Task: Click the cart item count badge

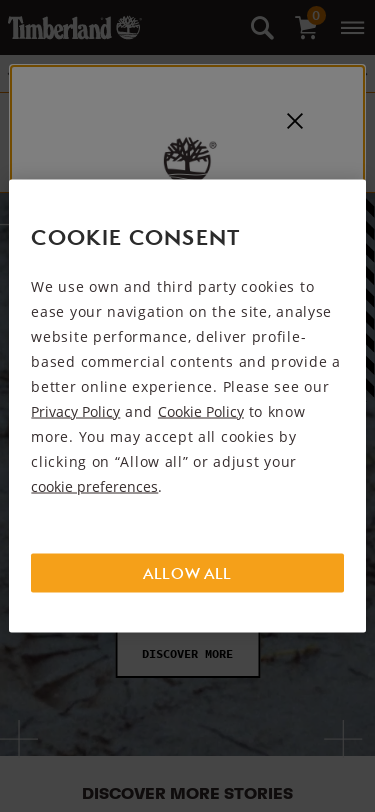Action: [x=316, y=16]
